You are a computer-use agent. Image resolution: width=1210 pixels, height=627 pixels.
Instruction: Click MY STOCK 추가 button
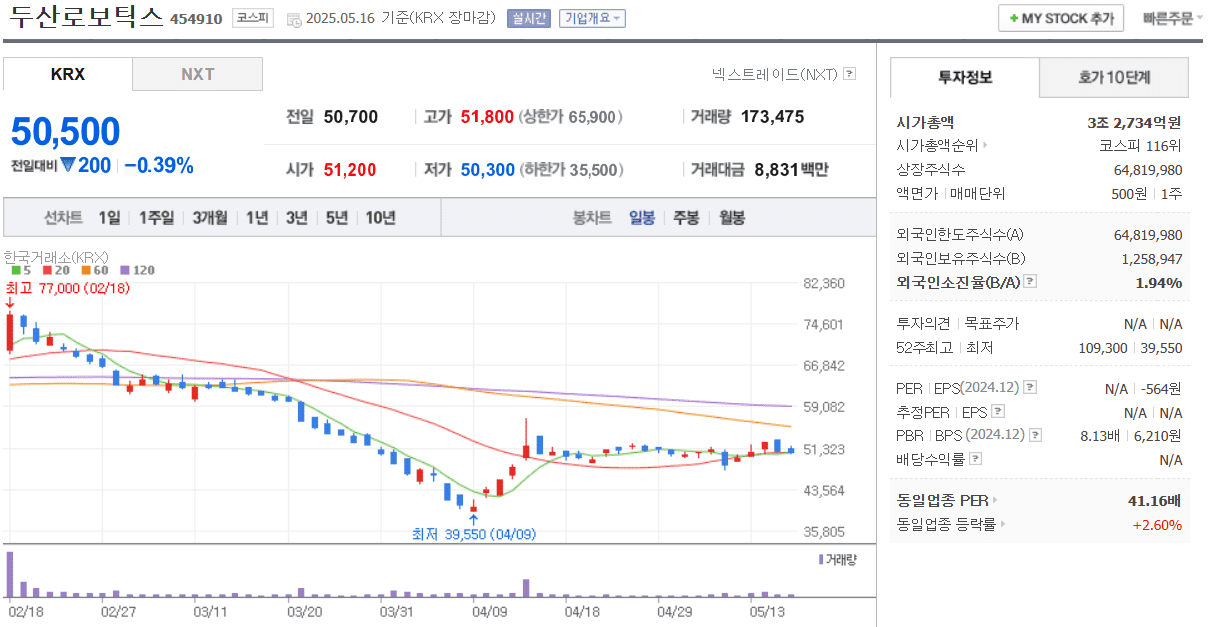1061,18
